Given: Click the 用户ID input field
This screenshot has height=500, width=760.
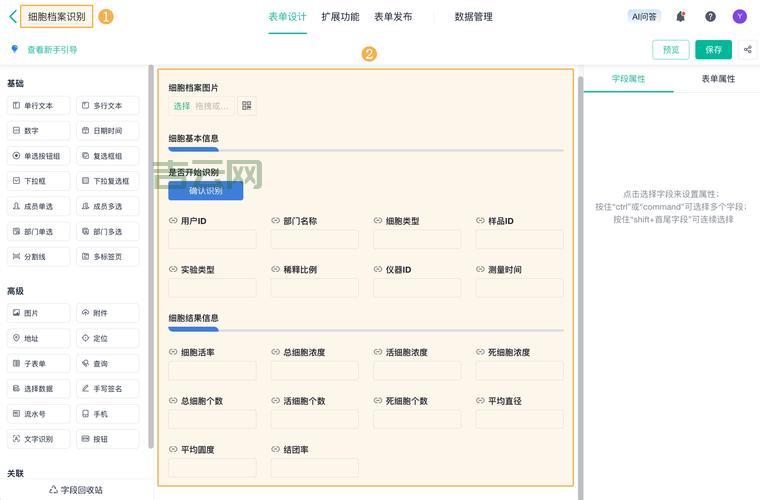Looking at the screenshot, I should click(x=212, y=240).
